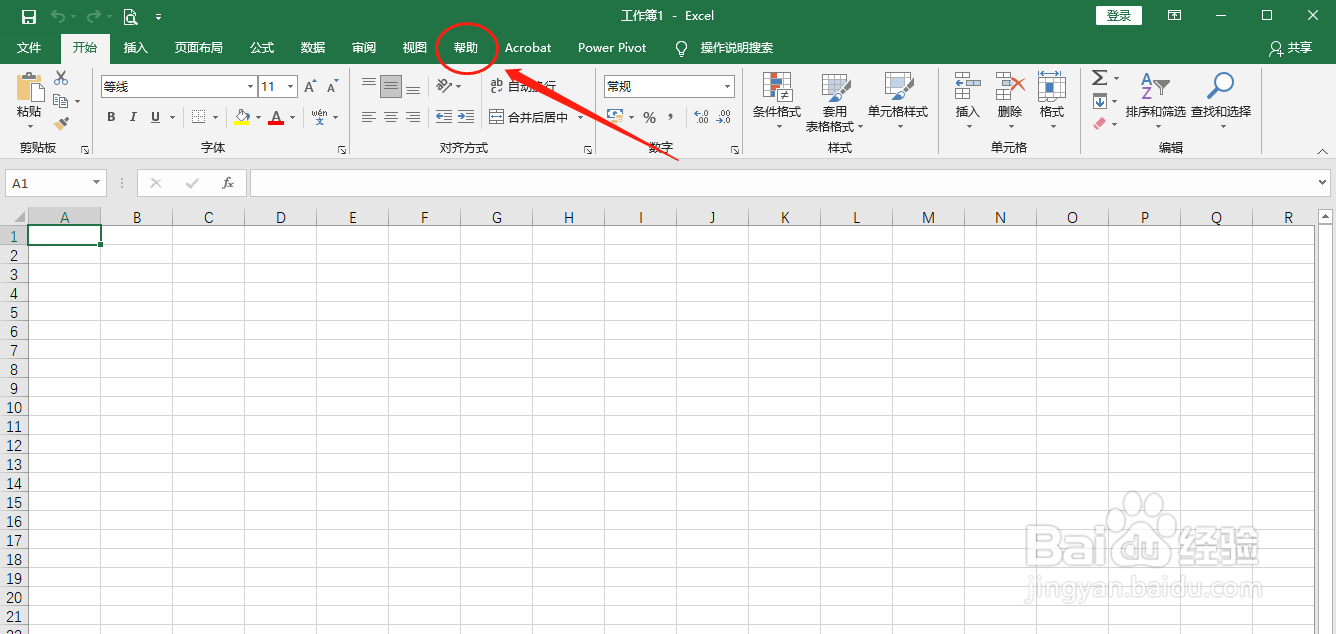Click the decrease indent icon

tap(444, 117)
